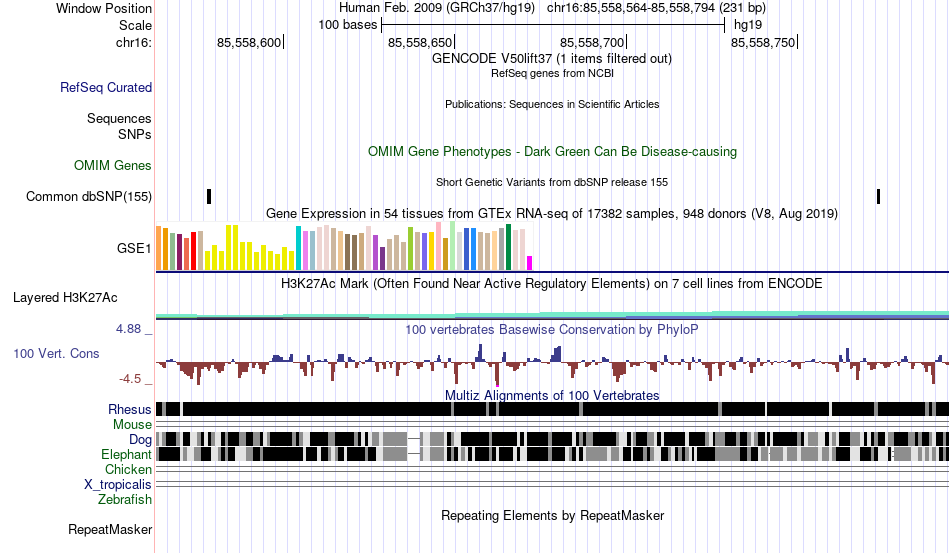The width and height of the screenshot is (950, 553).
Task: Click the cyan bar in GTEx chart
Action: tap(298, 248)
